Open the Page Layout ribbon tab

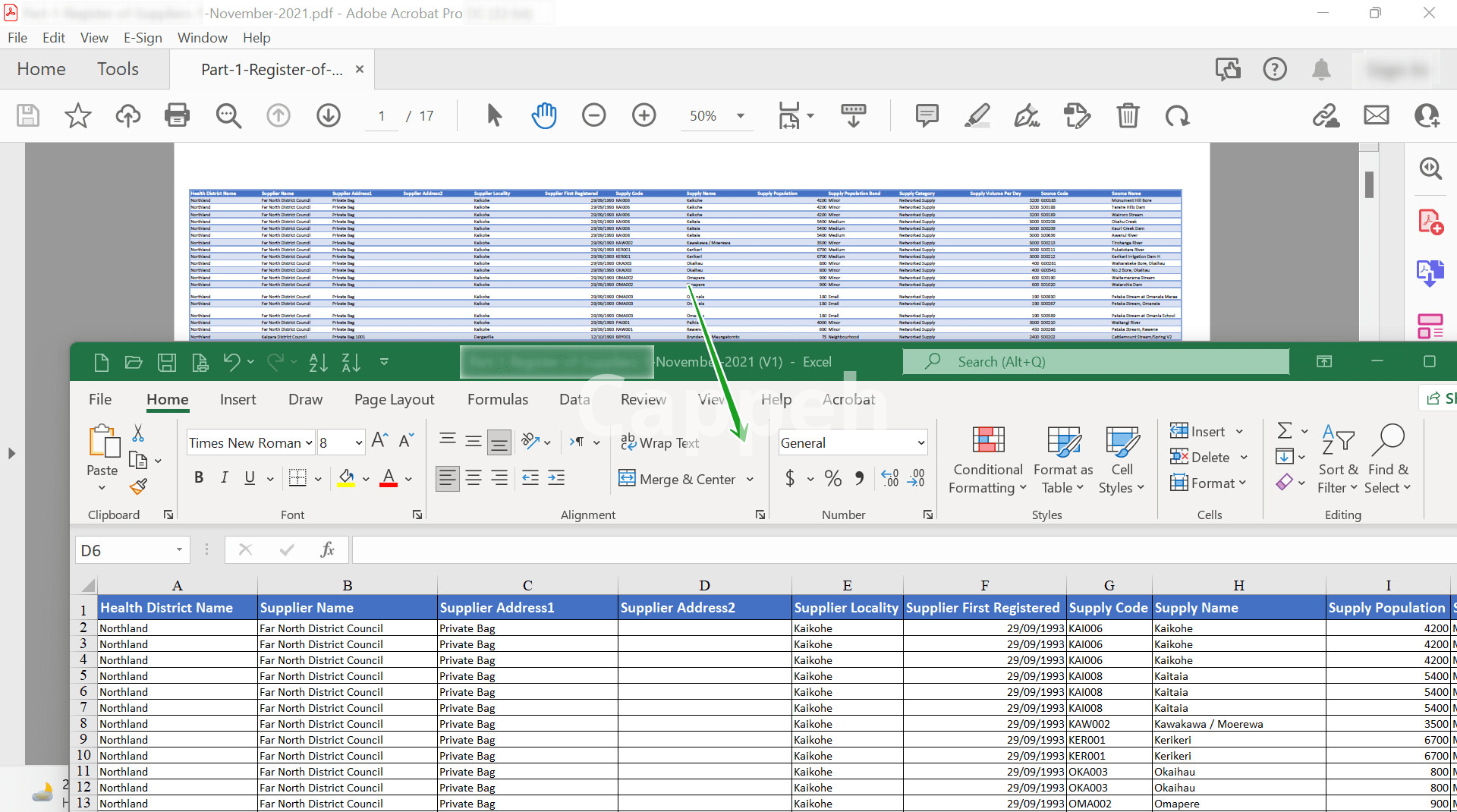click(394, 399)
